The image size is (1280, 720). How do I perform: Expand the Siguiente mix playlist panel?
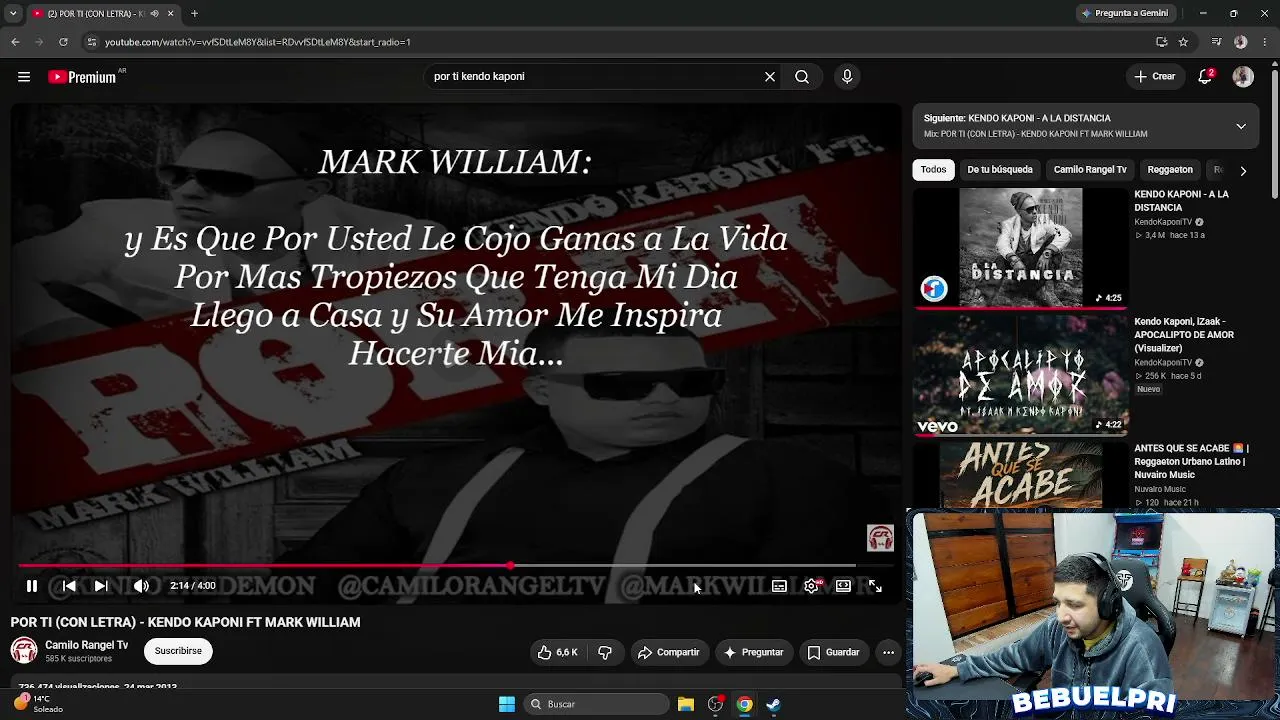tap(1241, 126)
